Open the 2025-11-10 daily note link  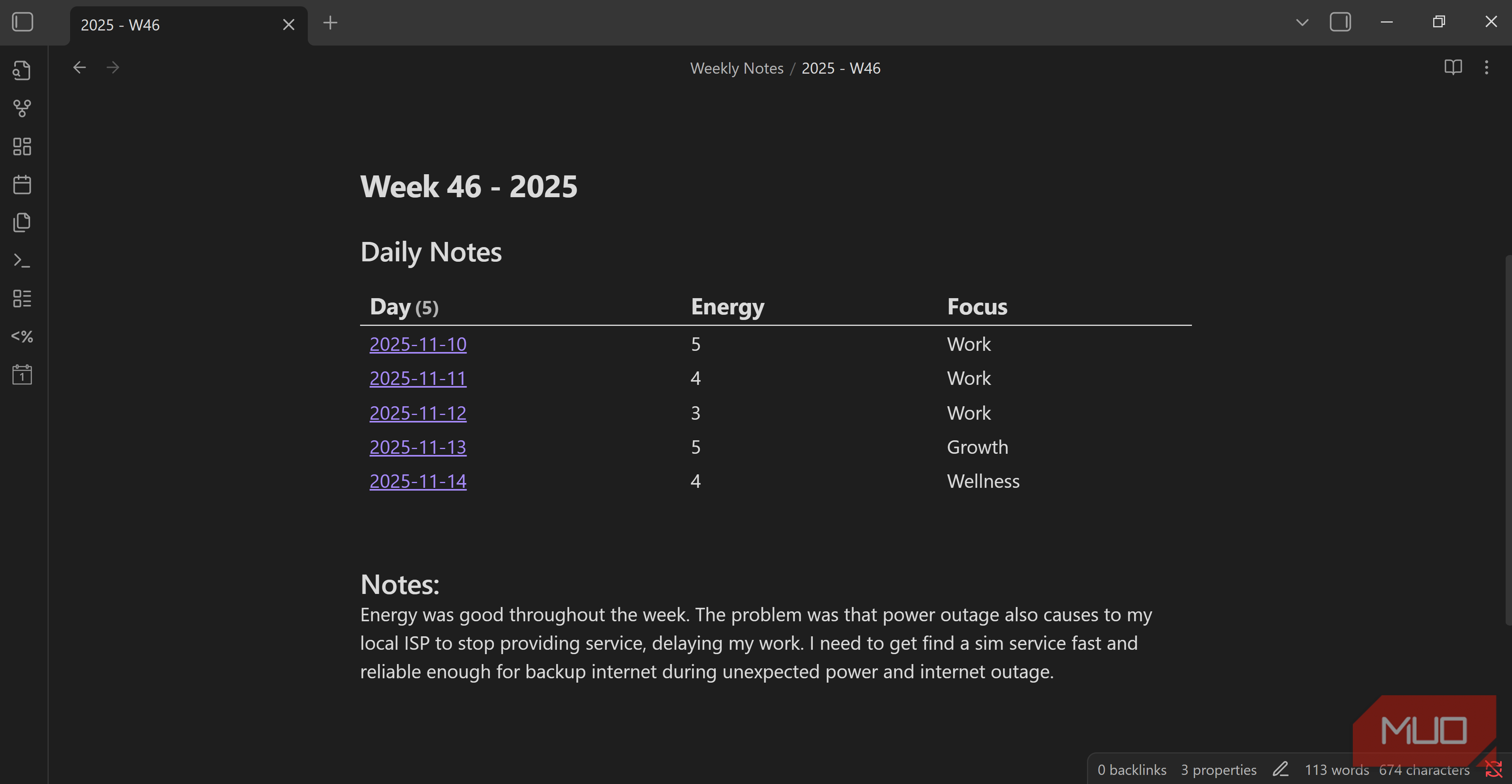pos(418,344)
